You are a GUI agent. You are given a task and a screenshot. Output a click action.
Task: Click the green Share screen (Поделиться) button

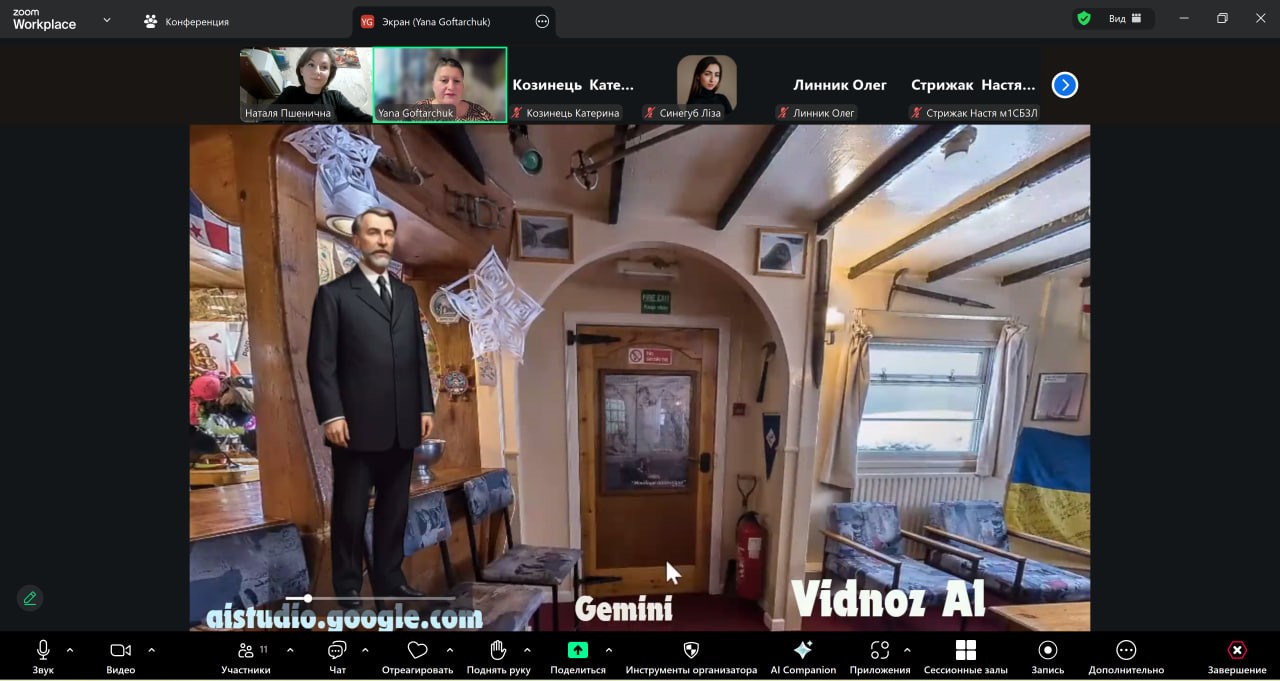point(577,650)
